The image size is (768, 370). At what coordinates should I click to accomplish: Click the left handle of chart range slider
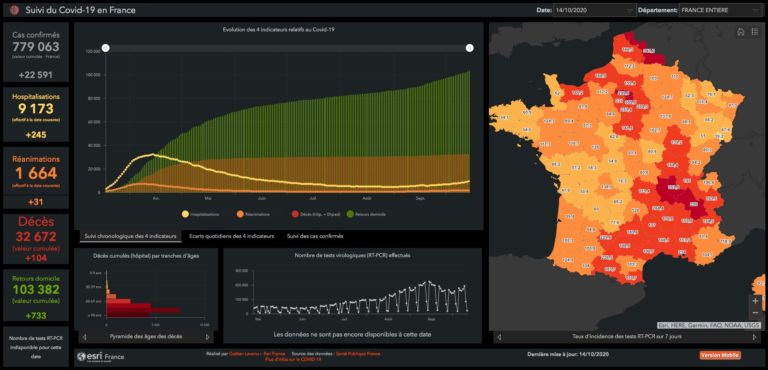105,48
